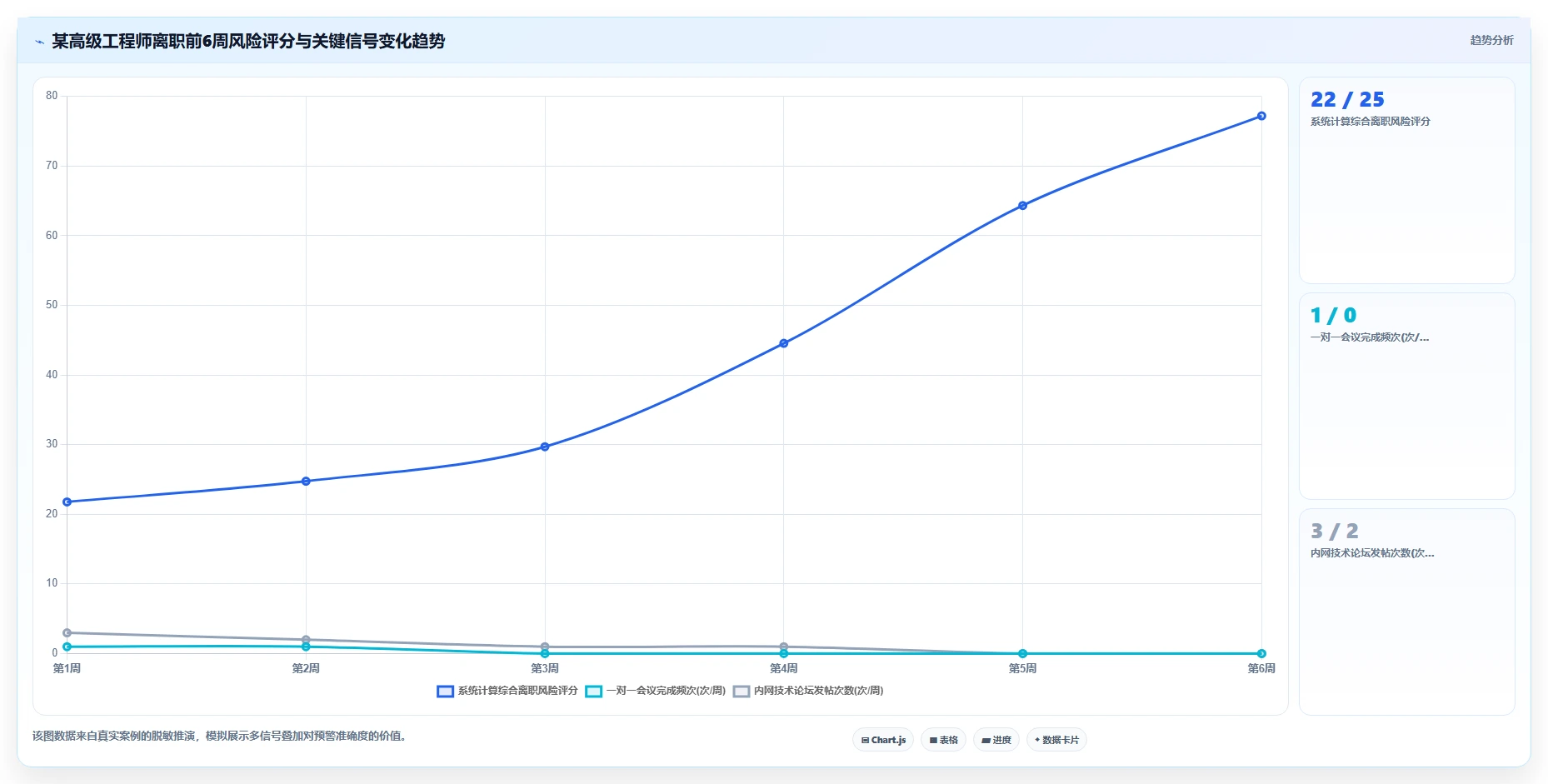Open the 3 / 2 forum posts card
This screenshot has width=1548, height=784.
[x=1406, y=612]
